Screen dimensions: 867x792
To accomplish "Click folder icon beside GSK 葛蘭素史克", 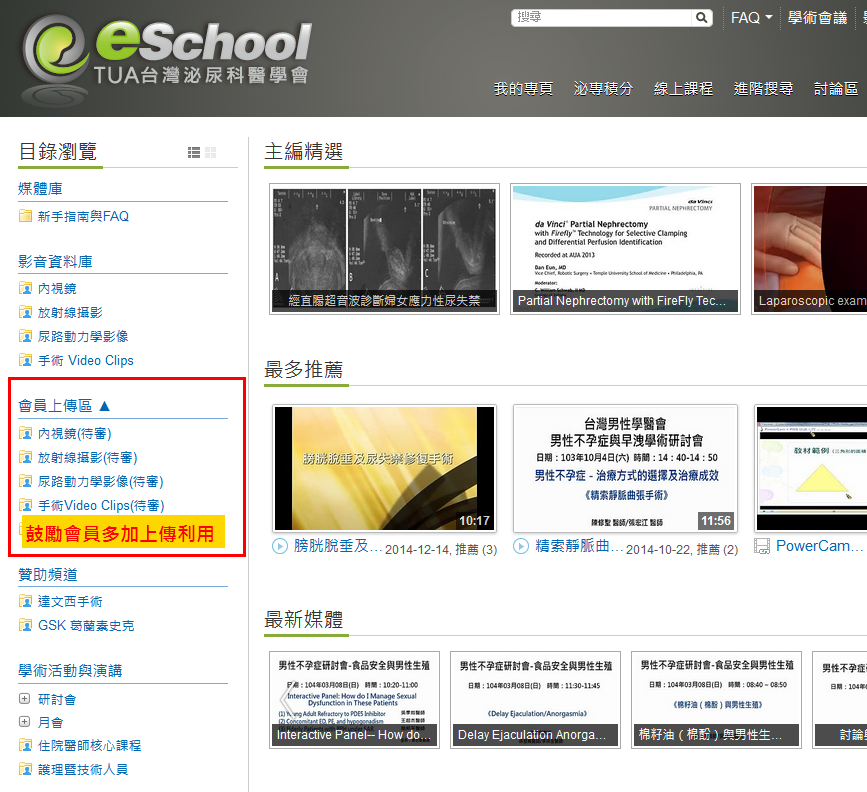I will (x=25, y=626).
